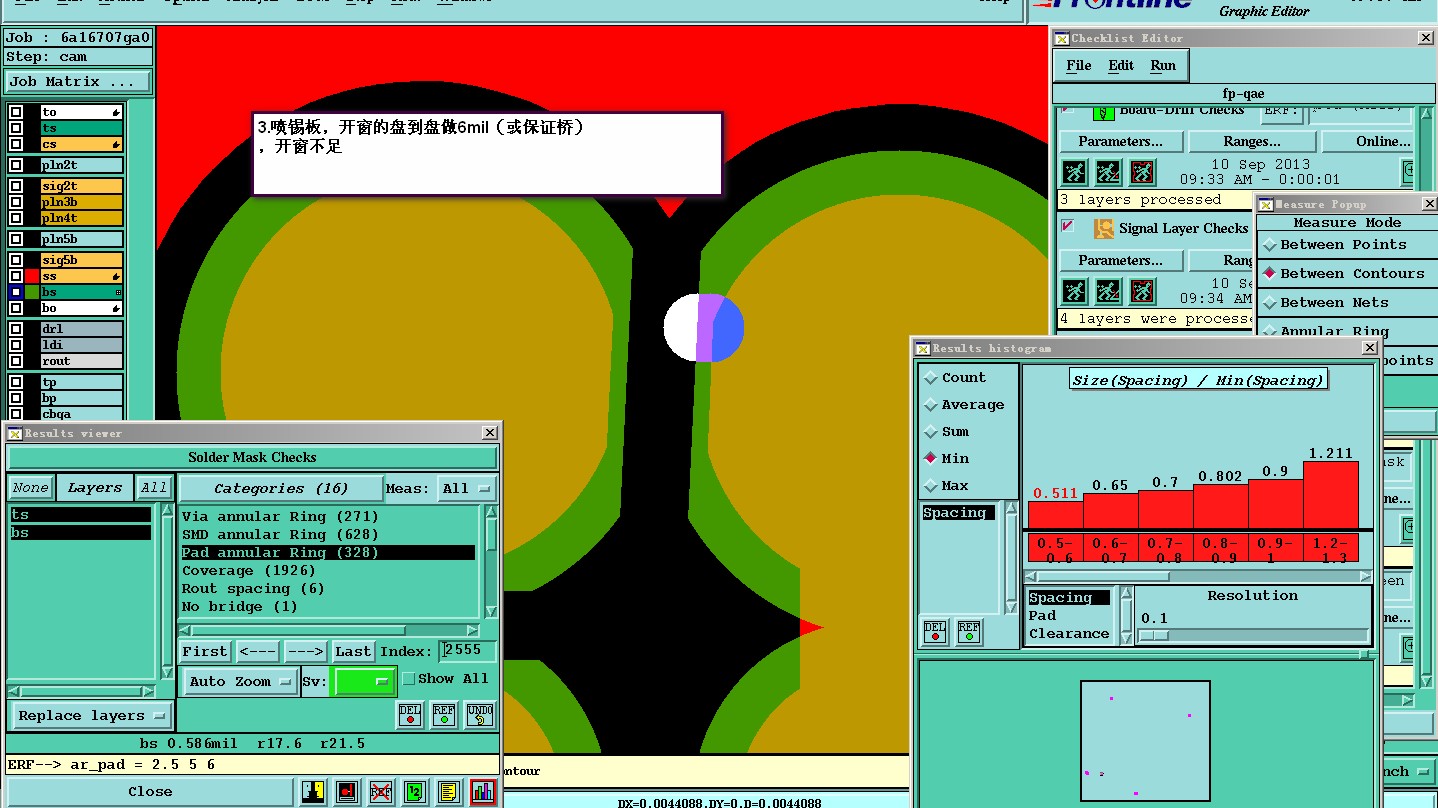Click the Index input field
The height and width of the screenshot is (808, 1438).
[467, 651]
